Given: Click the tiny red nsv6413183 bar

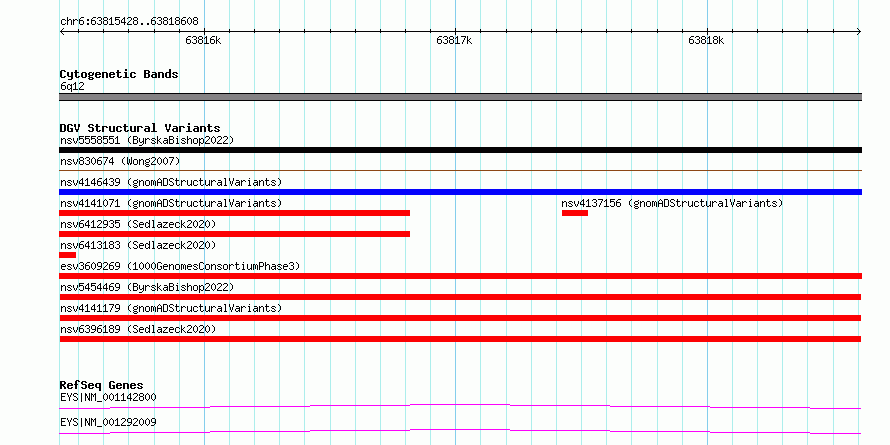Looking at the screenshot, I should tap(68, 255).
